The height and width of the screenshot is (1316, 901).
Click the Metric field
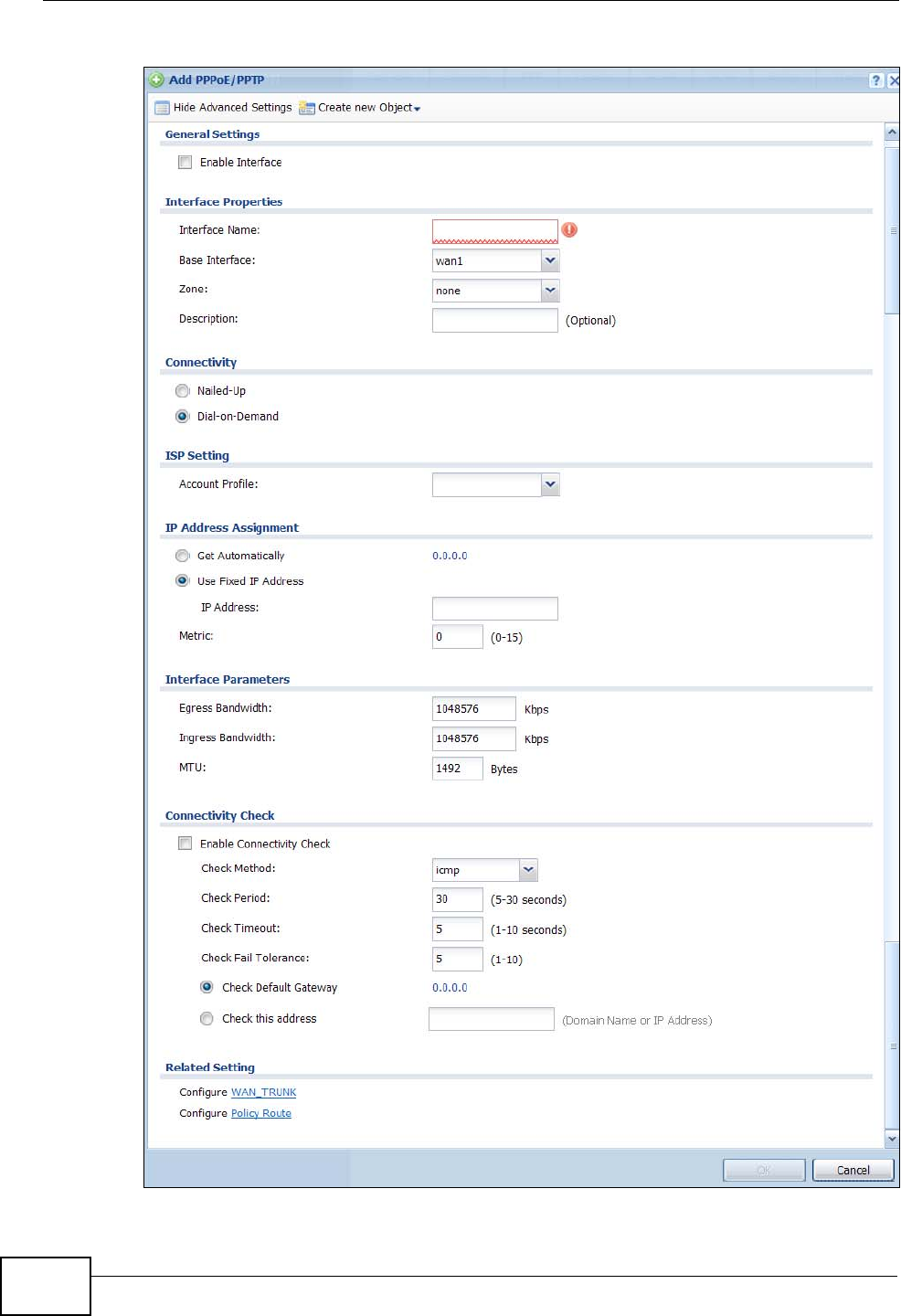(x=458, y=636)
